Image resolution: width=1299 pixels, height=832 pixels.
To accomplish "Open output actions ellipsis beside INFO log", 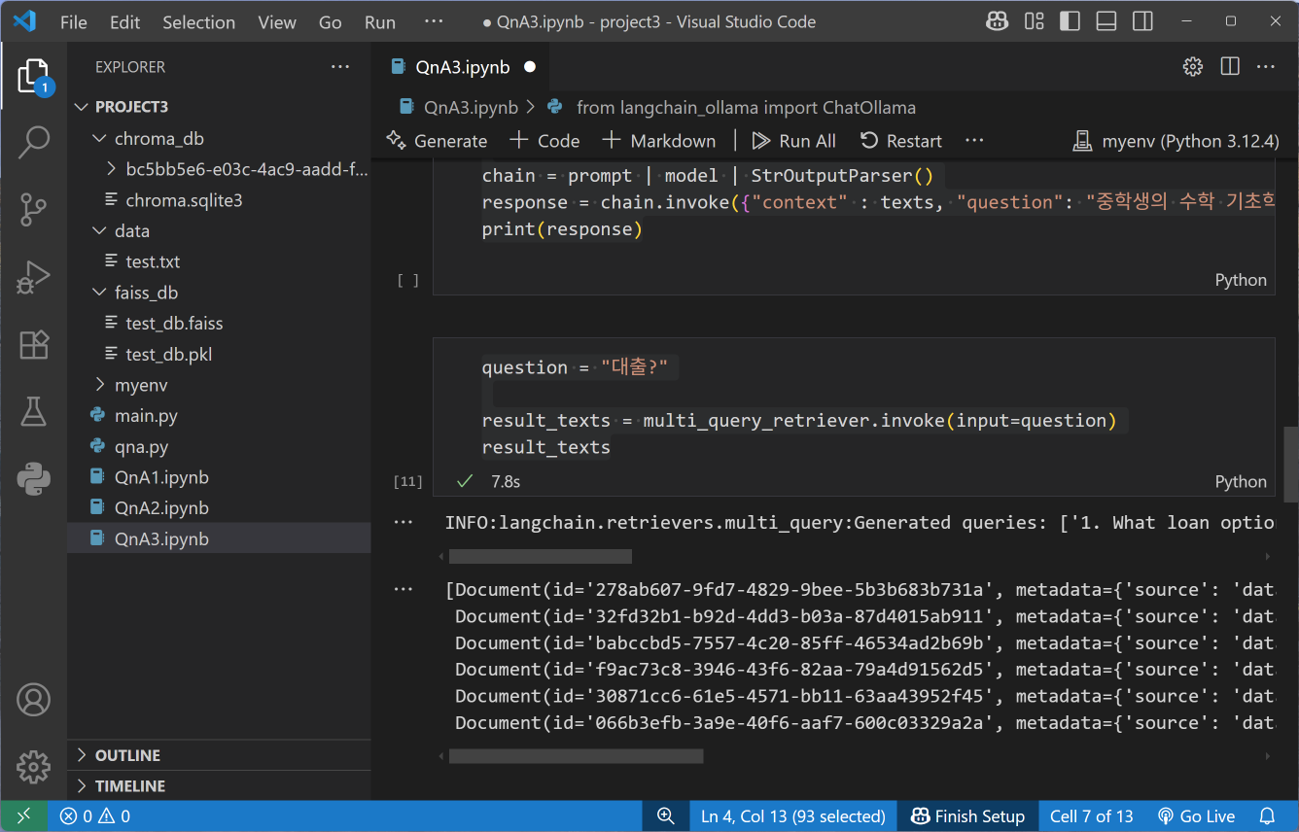I will pos(403,522).
